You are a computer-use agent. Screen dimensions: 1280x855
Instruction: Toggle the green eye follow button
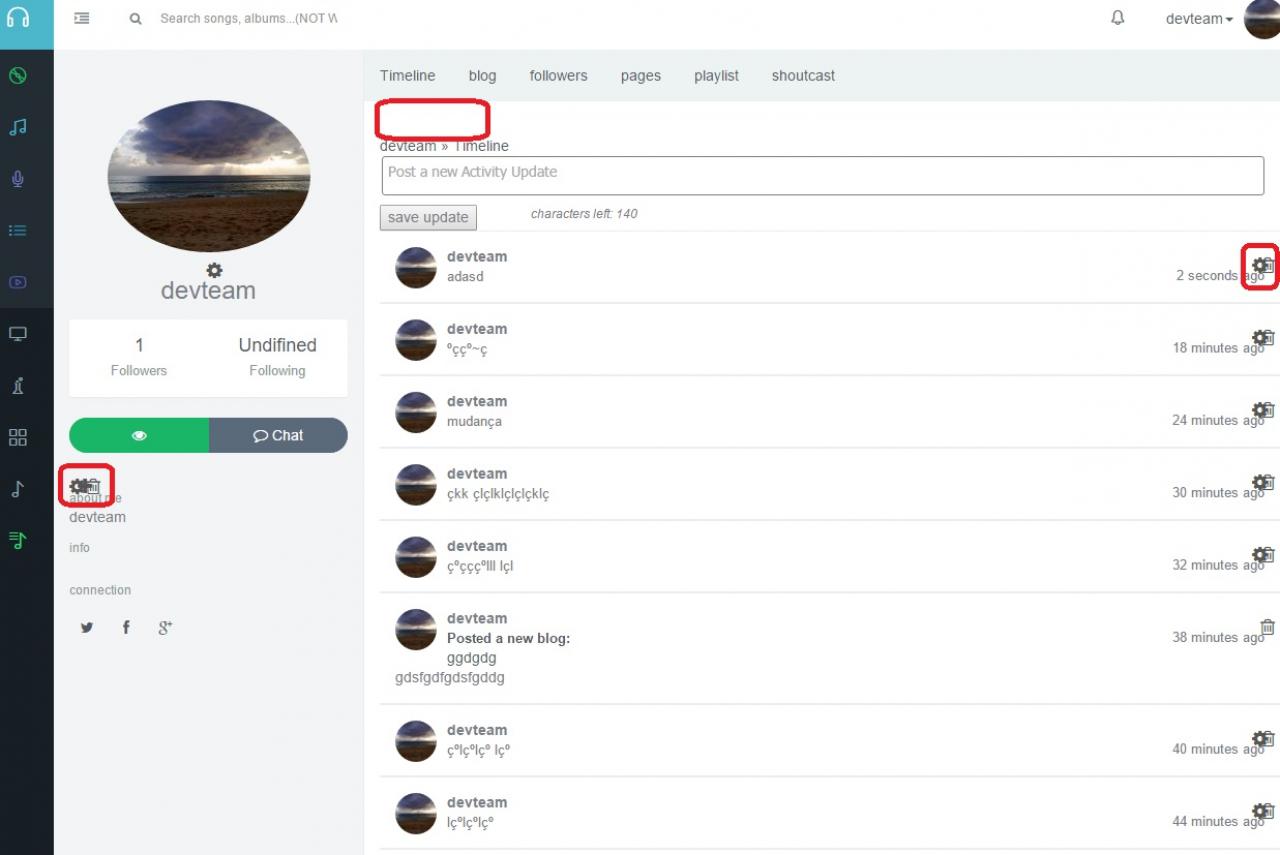[x=139, y=435]
